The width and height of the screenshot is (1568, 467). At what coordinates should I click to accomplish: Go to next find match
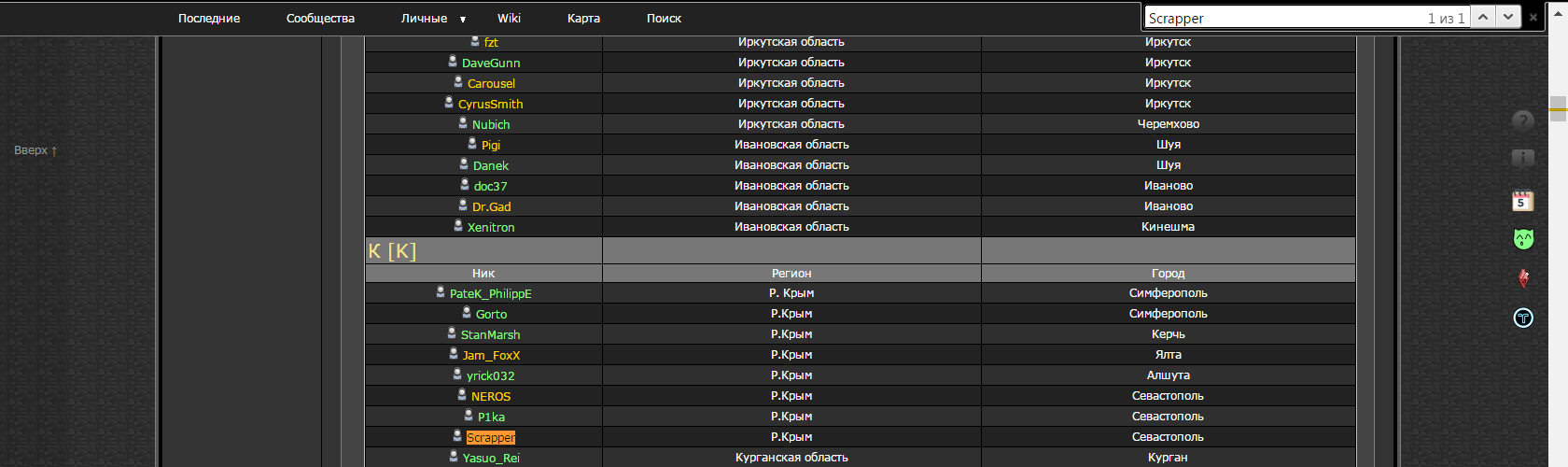pos(1508,17)
